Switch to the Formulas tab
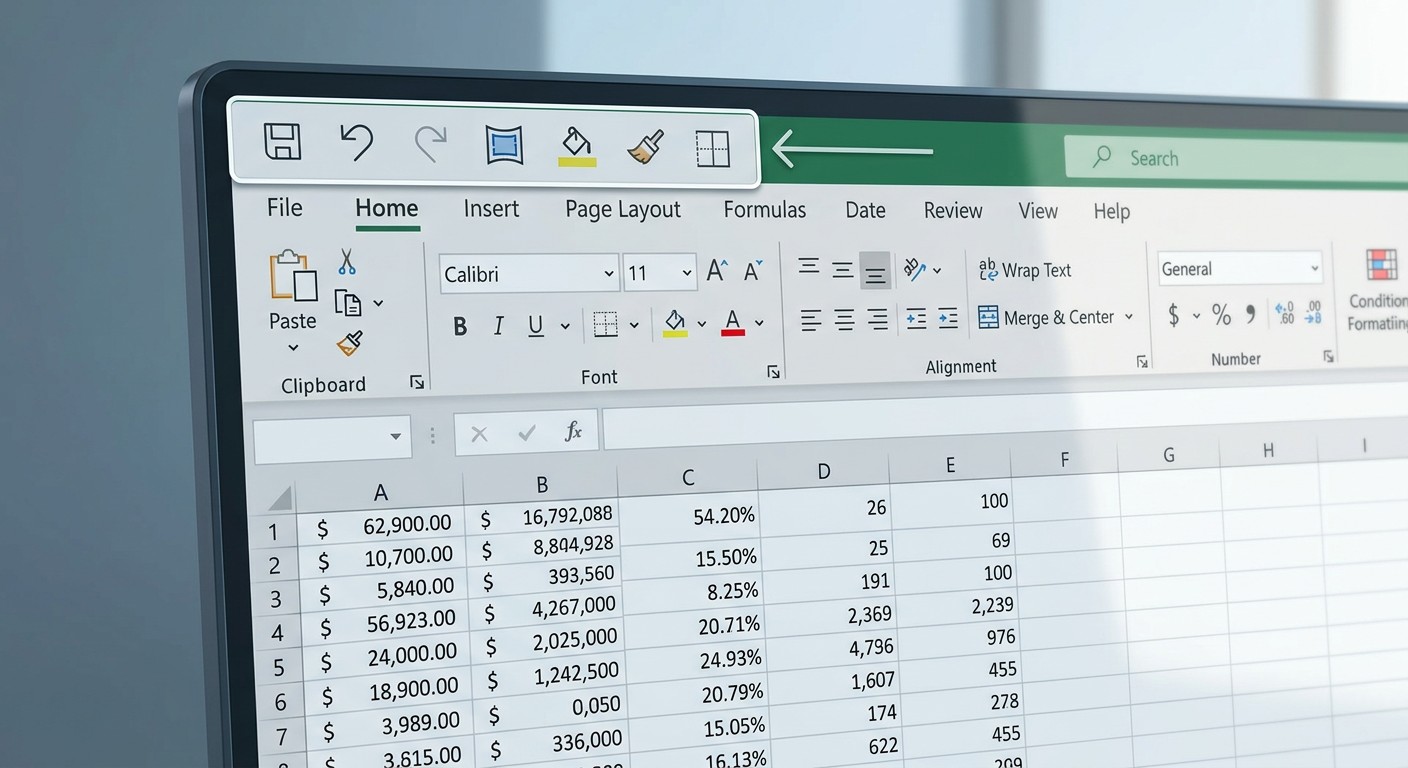Screen dimensions: 1408x768 765,210
